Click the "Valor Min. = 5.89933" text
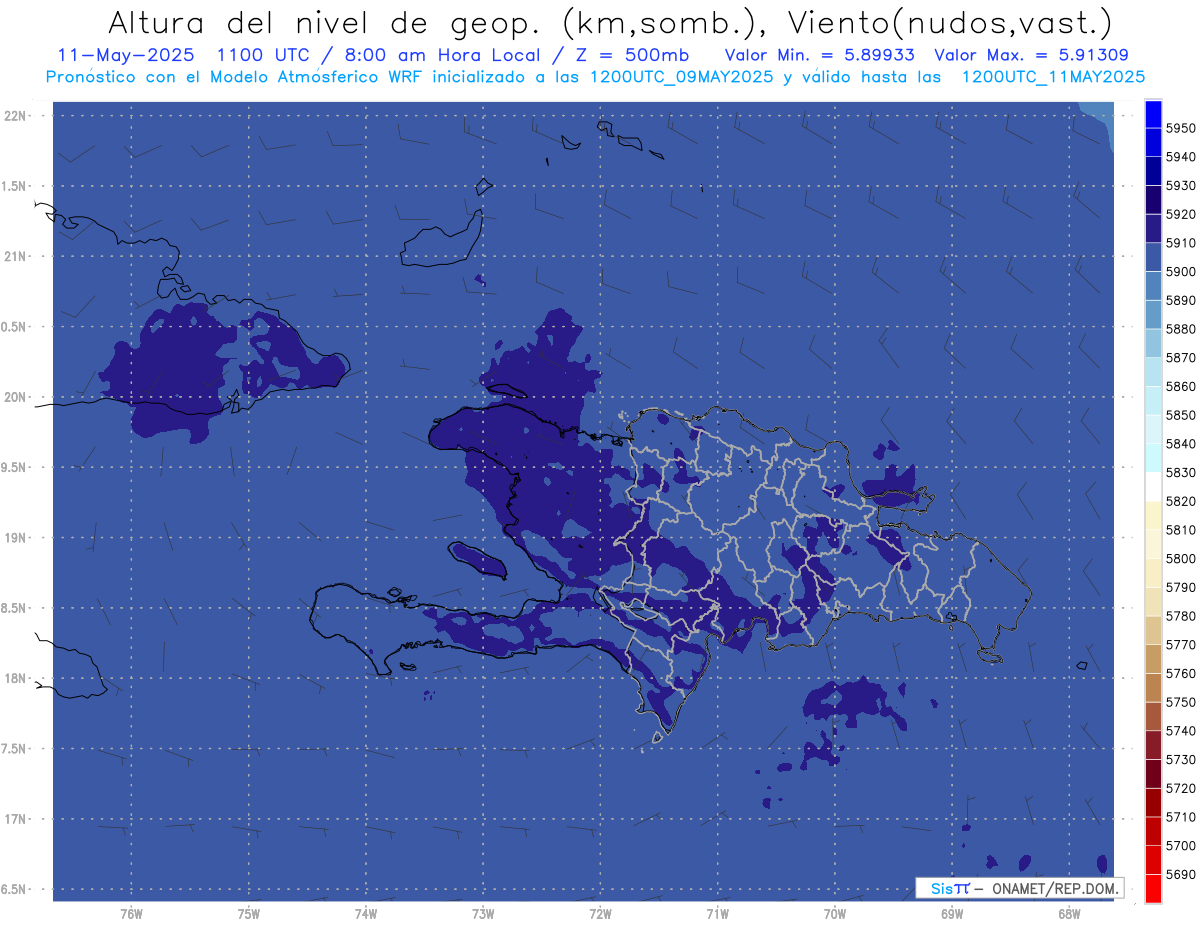Image resolution: width=1200 pixels, height=927 pixels. click(820, 55)
